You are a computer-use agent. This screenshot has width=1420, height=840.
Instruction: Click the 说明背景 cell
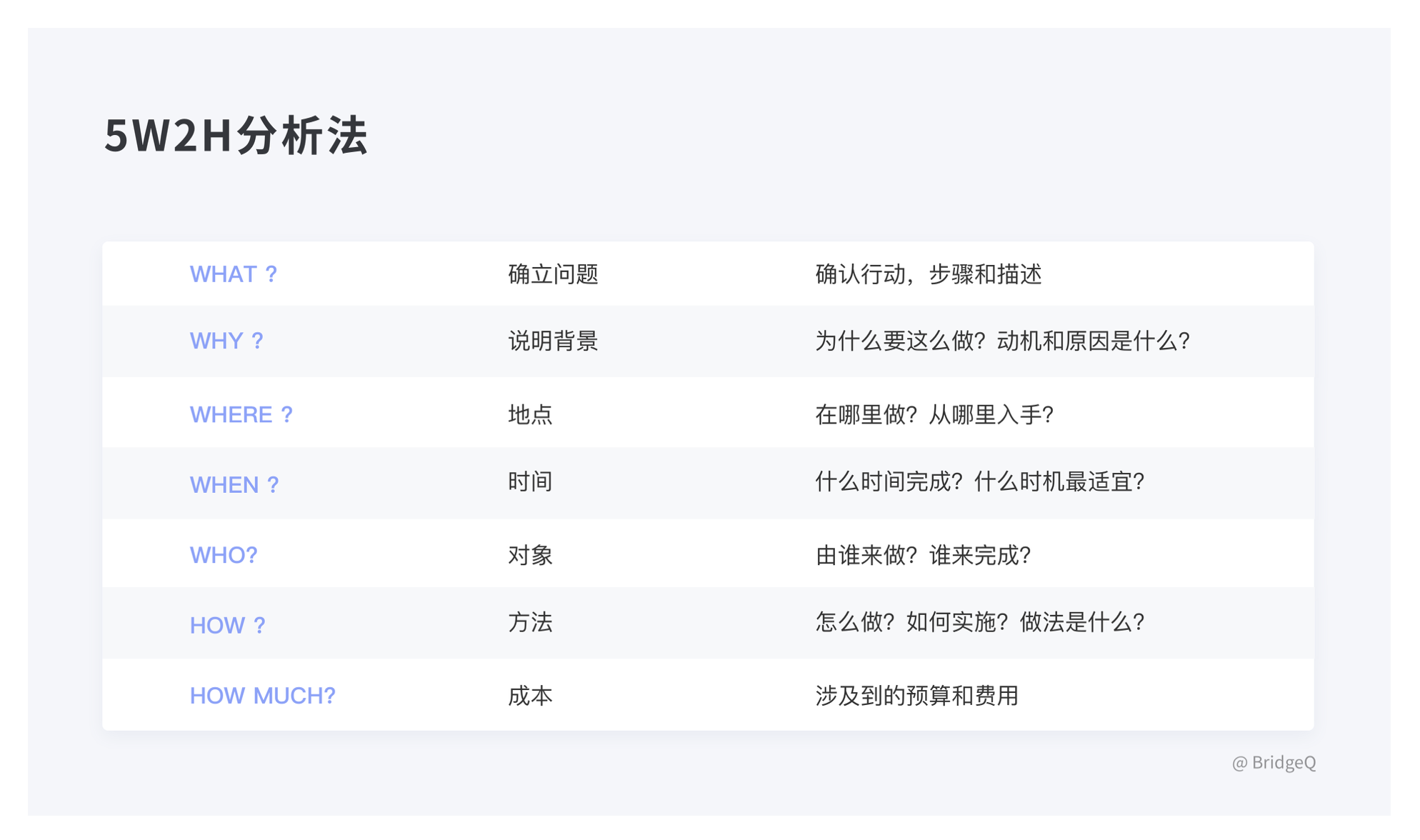pyautogui.click(x=552, y=341)
